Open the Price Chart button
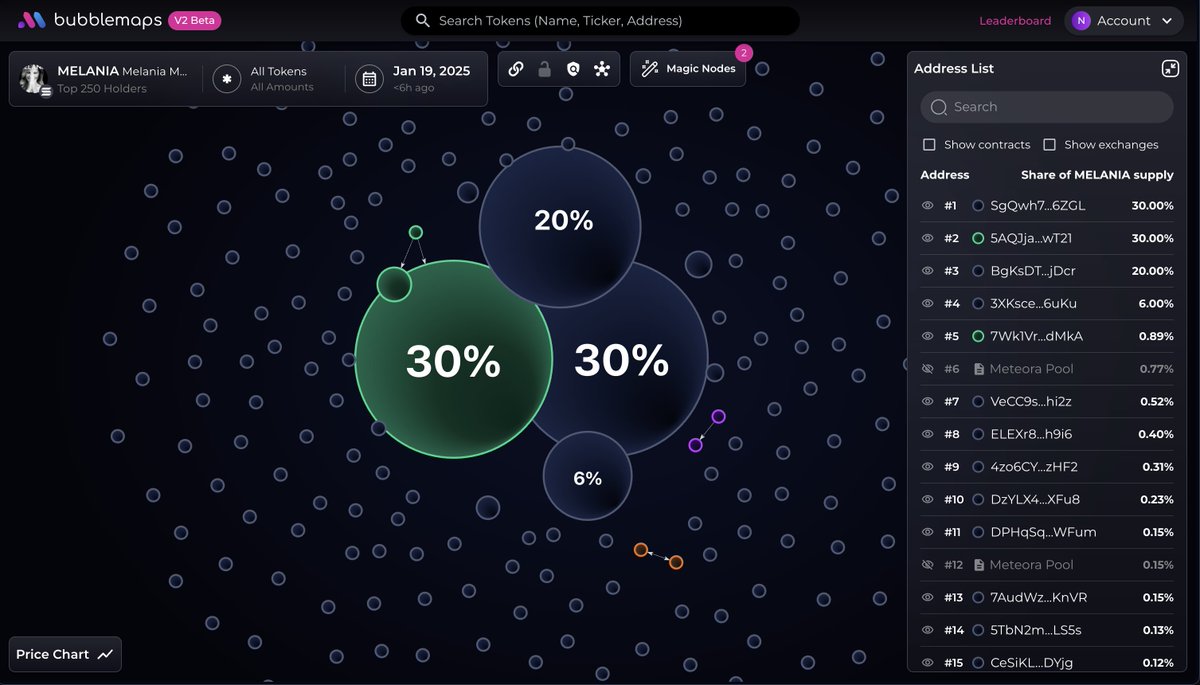Image resolution: width=1200 pixels, height=685 pixels. click(x=65, y=654)
